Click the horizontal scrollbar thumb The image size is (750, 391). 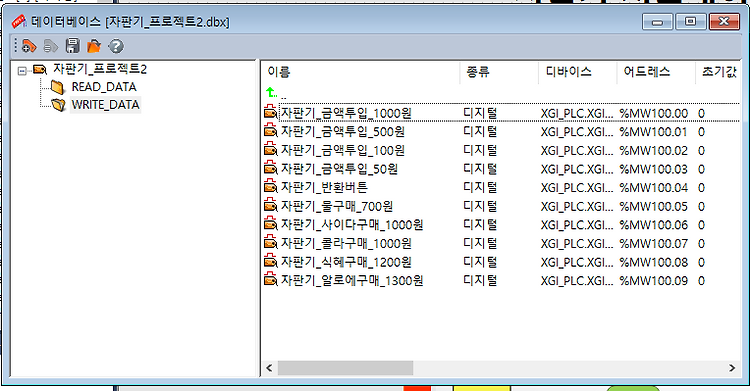[x=345, y=368]
